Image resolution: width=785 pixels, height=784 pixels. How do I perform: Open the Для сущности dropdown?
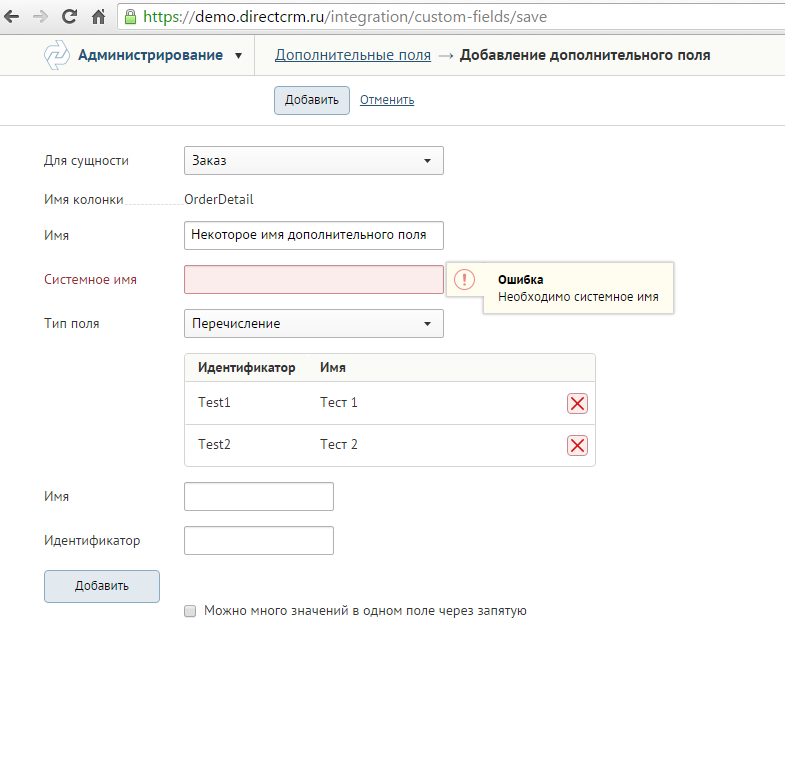click(314, 161)
